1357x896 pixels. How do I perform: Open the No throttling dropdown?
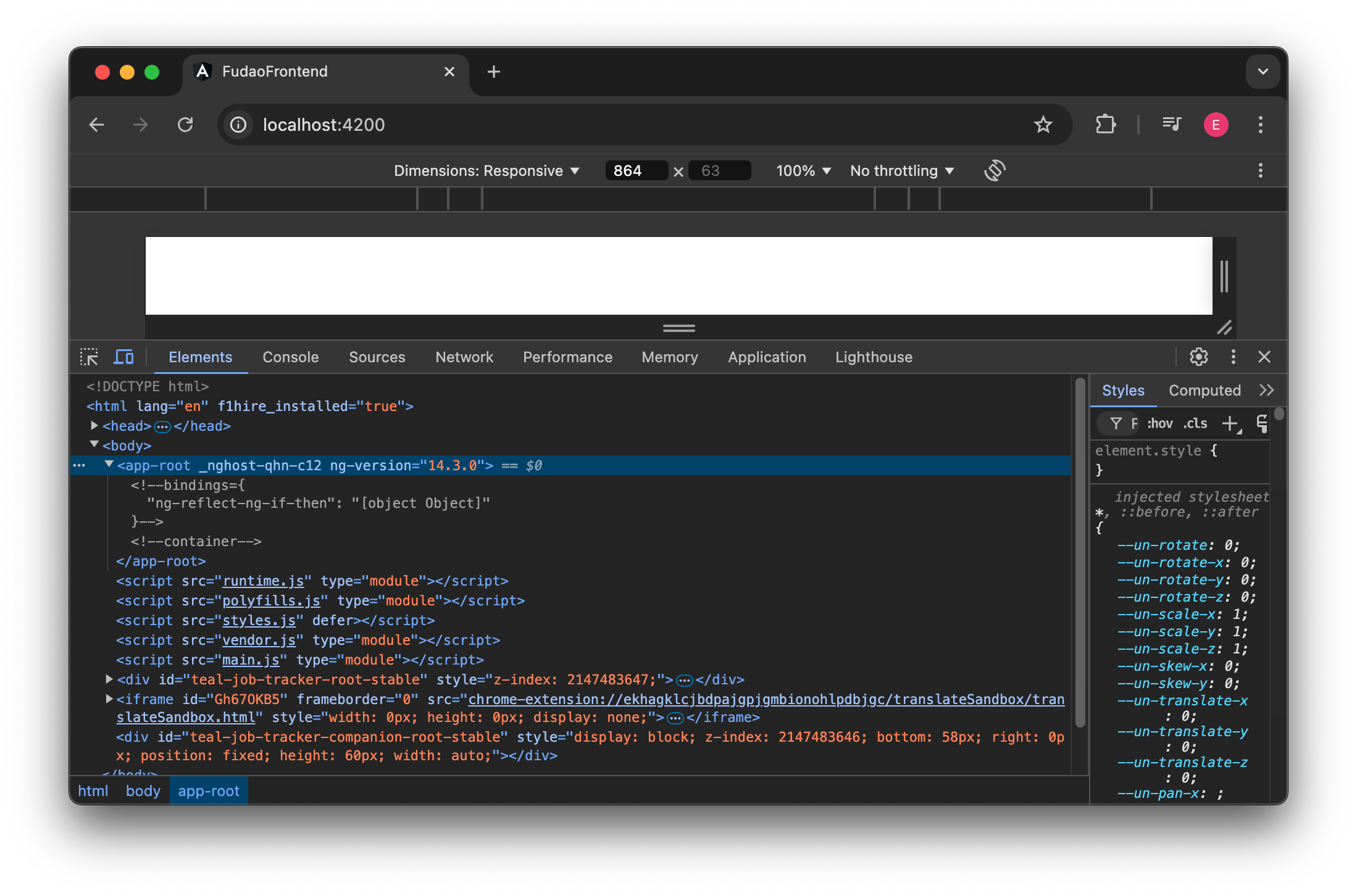(x=901, y=170)
